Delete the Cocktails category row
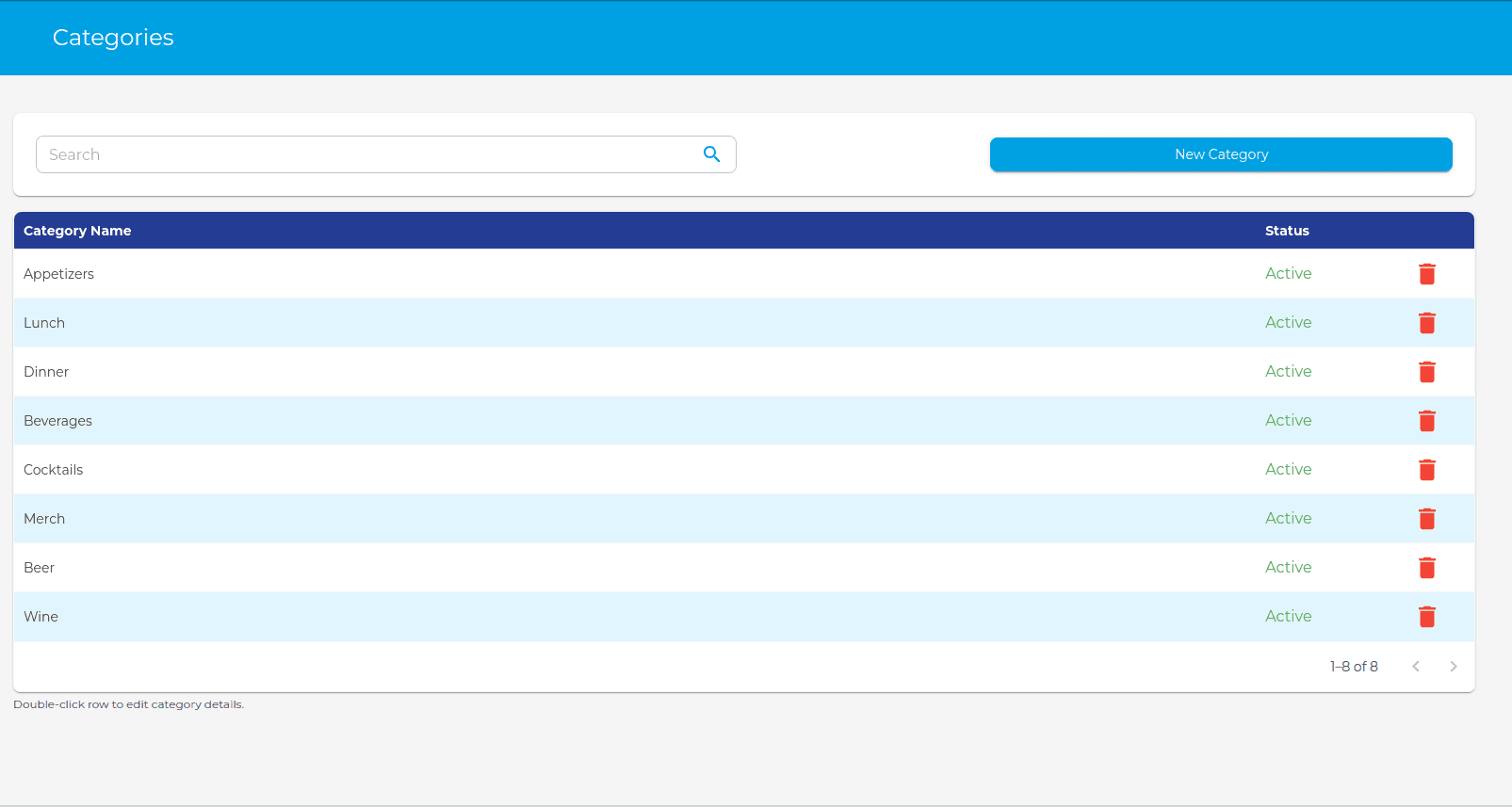 pyautogui.click(x=1426, y=470)
